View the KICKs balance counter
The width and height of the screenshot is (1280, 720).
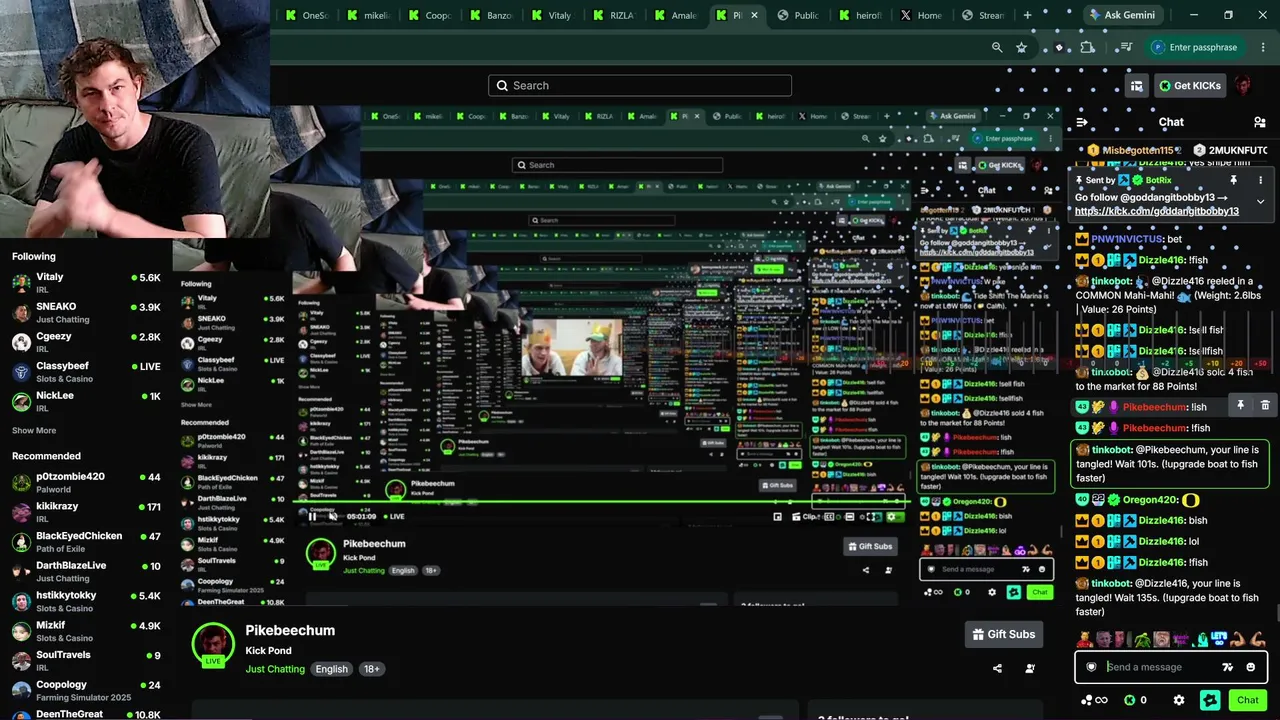click(1136, 700)
